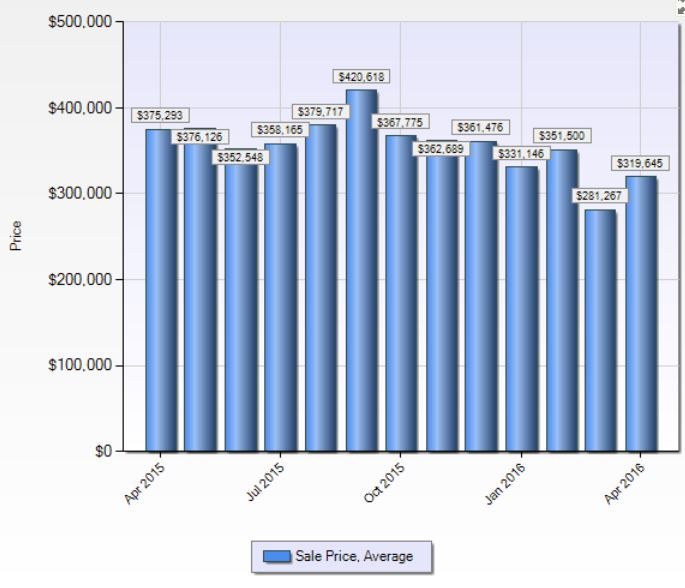This screenshot has height=588, width=685.
Task: Click the bar under $358,165 at Jul 2015
Action: [x=280, y=297]
